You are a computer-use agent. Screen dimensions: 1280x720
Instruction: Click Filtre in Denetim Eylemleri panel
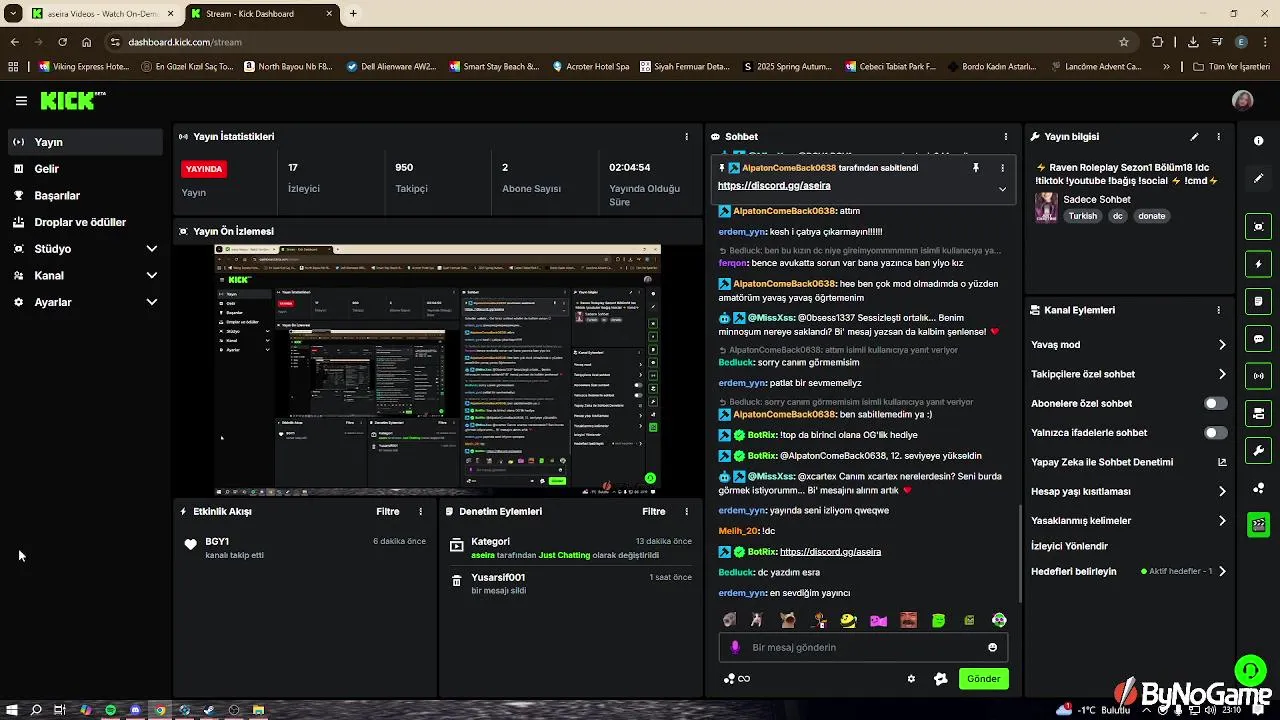point(653,511)
